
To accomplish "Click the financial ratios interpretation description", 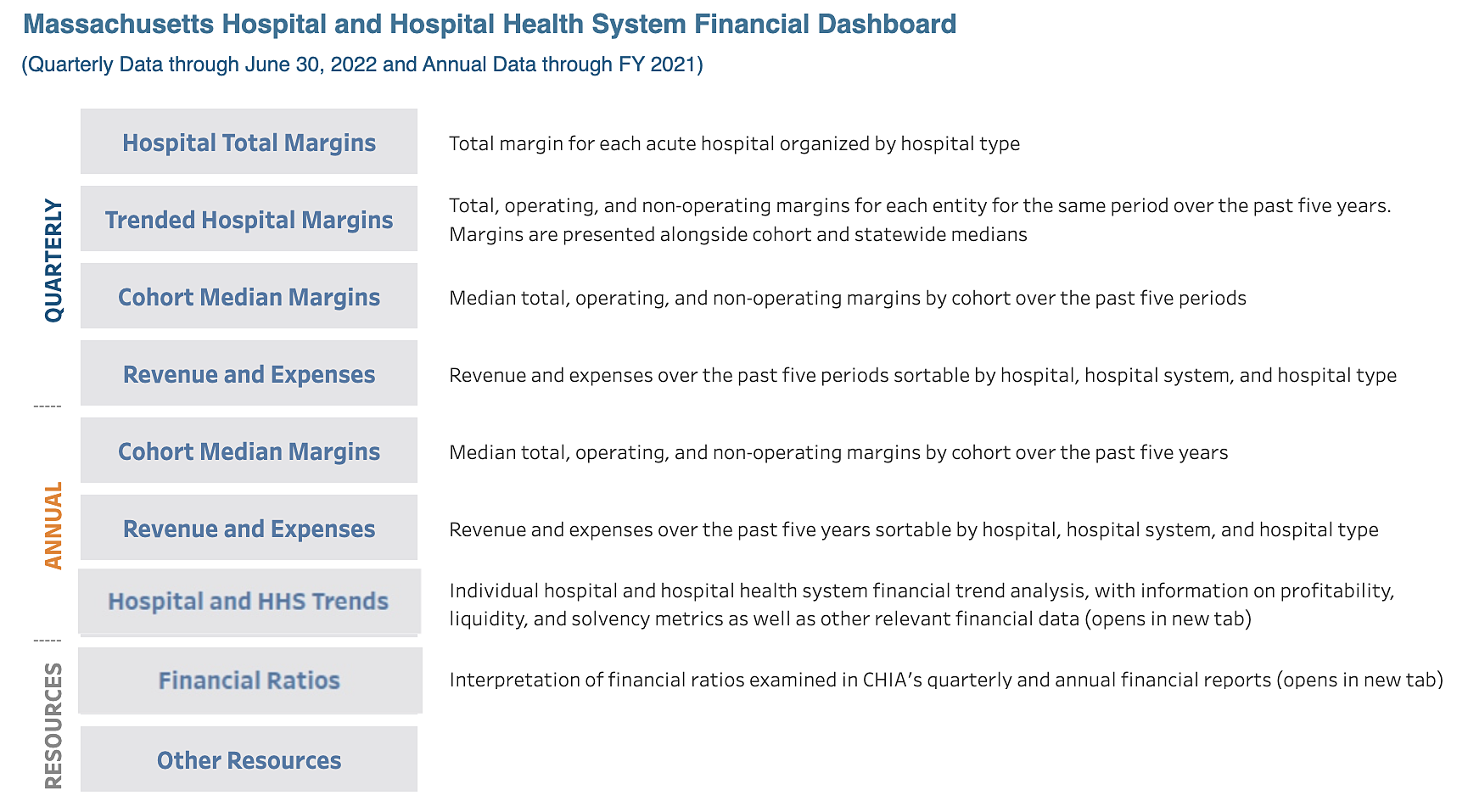I will point(945,680).
